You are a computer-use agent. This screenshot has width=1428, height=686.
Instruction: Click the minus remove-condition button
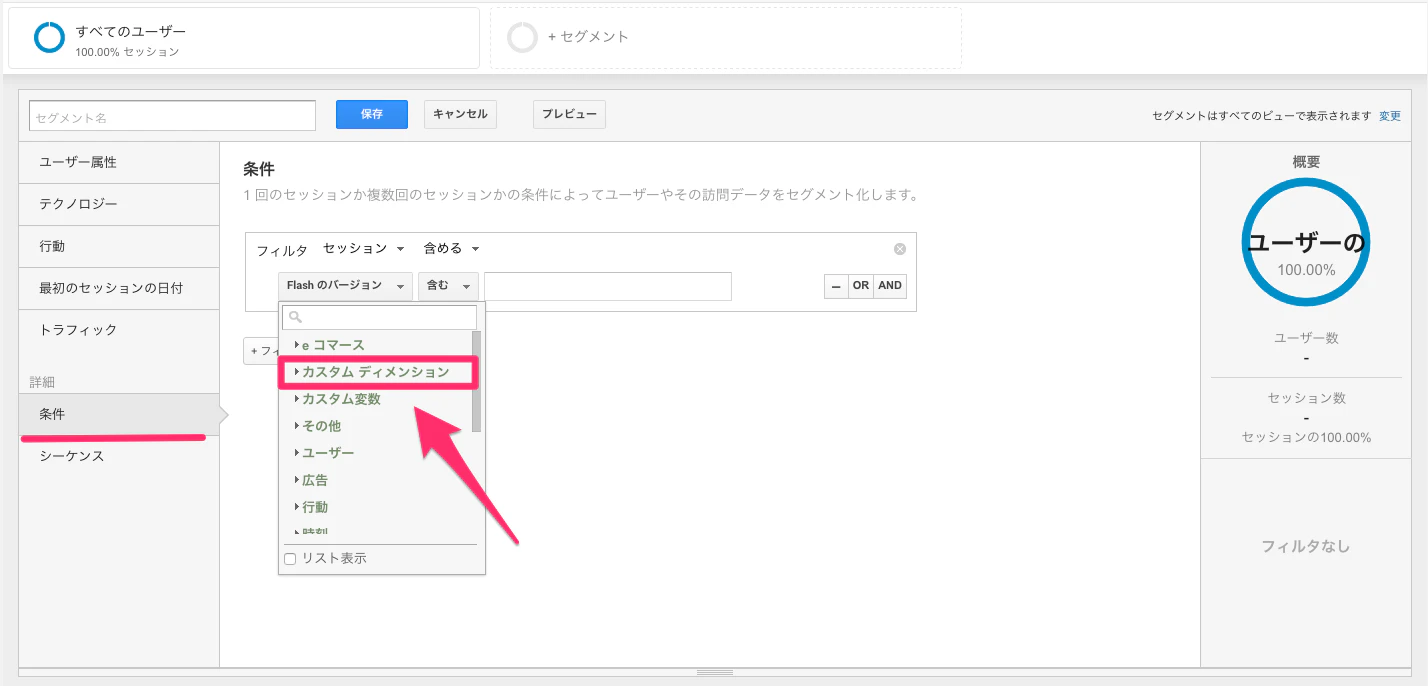[836, 286]
